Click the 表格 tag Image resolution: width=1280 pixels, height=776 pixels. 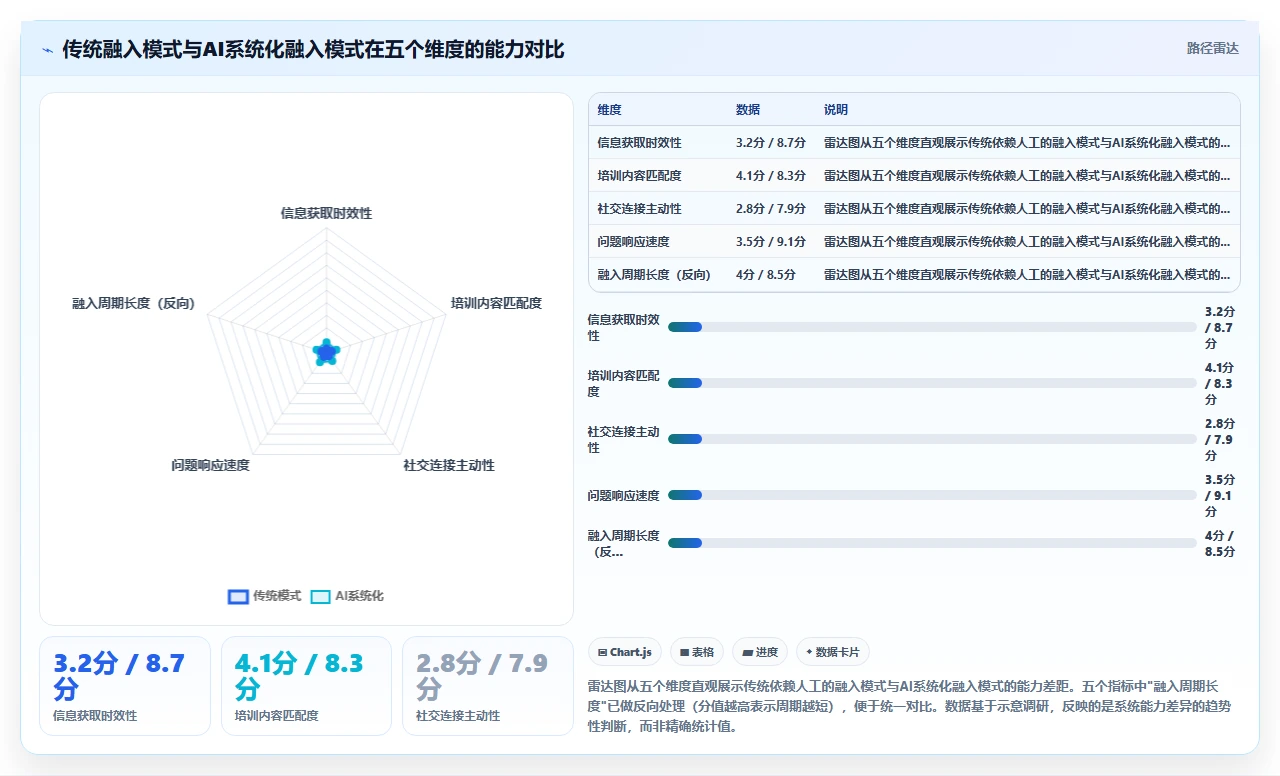[x=697, y=652]
